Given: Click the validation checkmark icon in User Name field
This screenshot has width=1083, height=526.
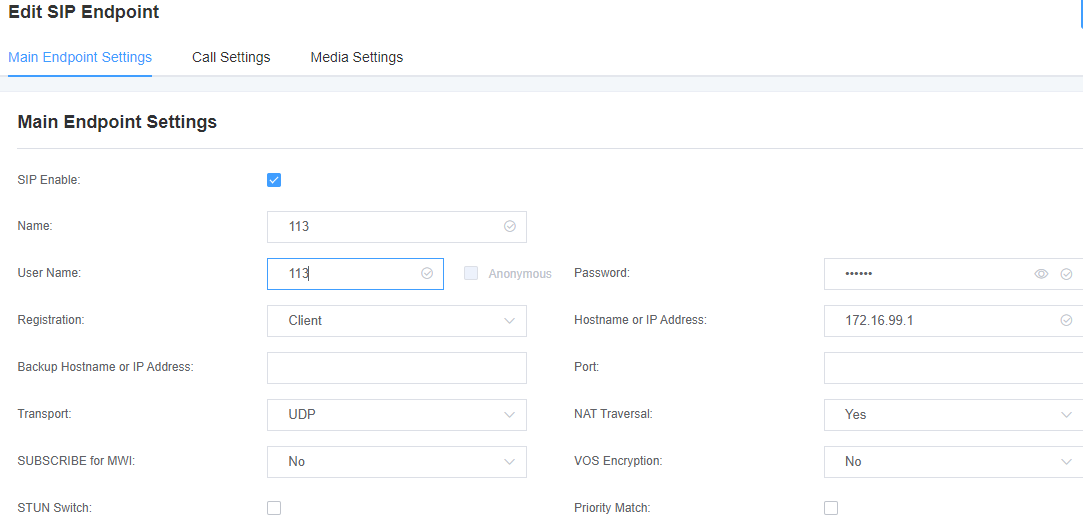Looking at the screenshot, I should [427, 273].
